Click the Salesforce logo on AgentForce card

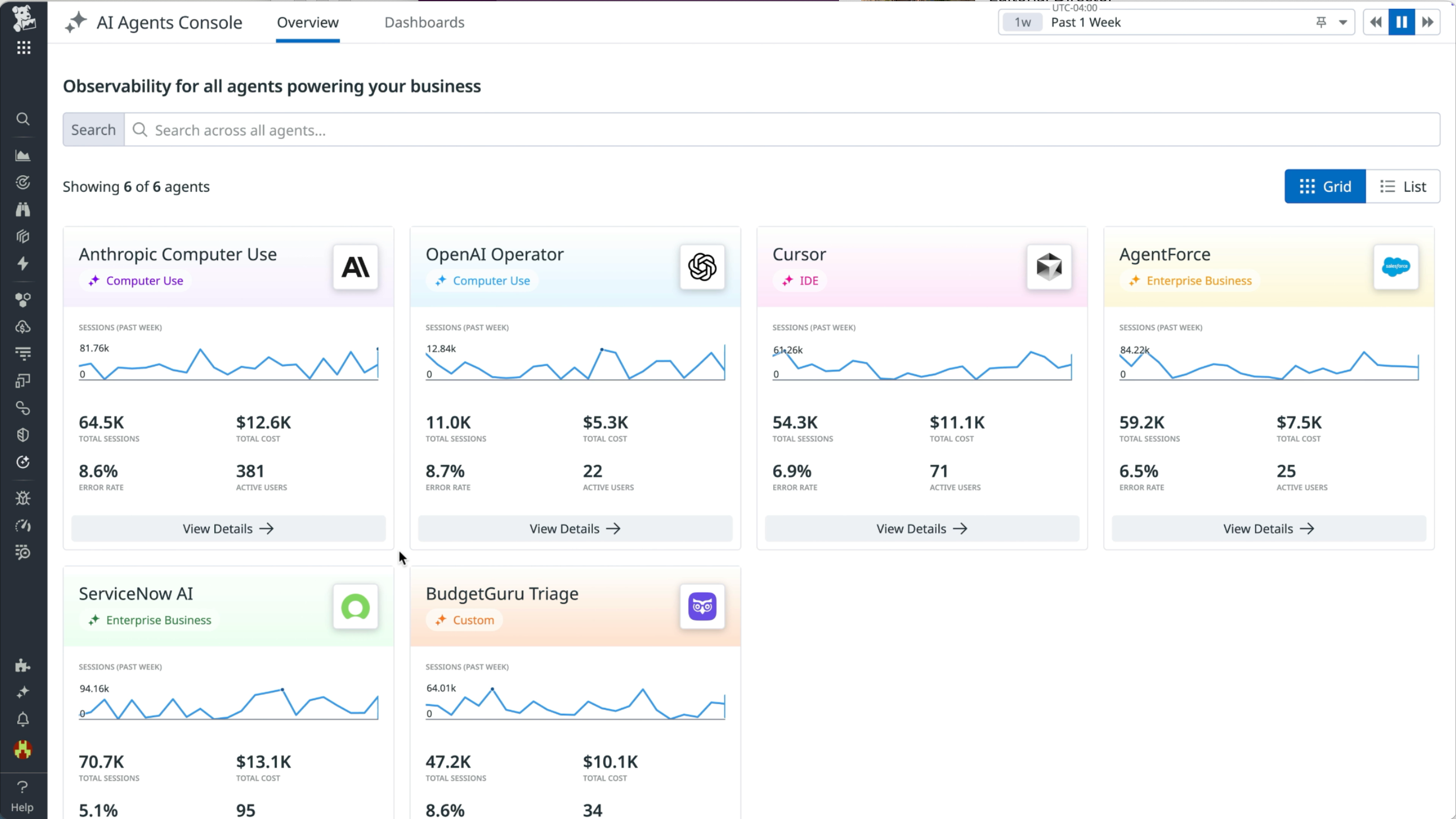1396,267
